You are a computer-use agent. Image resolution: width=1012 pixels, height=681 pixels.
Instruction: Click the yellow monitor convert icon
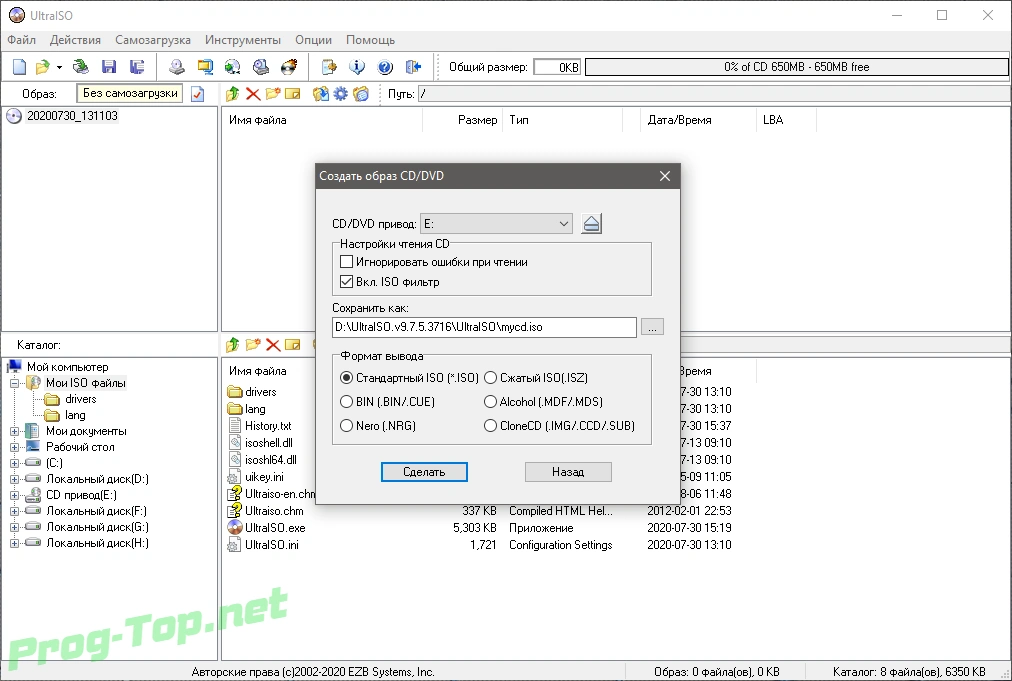point(205,66)
